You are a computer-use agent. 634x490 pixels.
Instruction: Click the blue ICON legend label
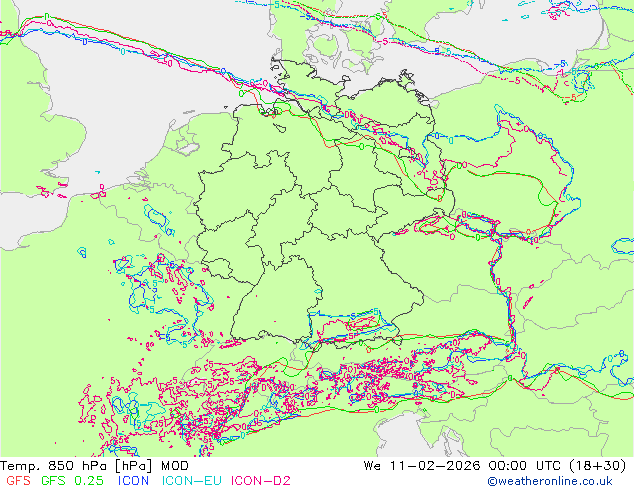133,481
